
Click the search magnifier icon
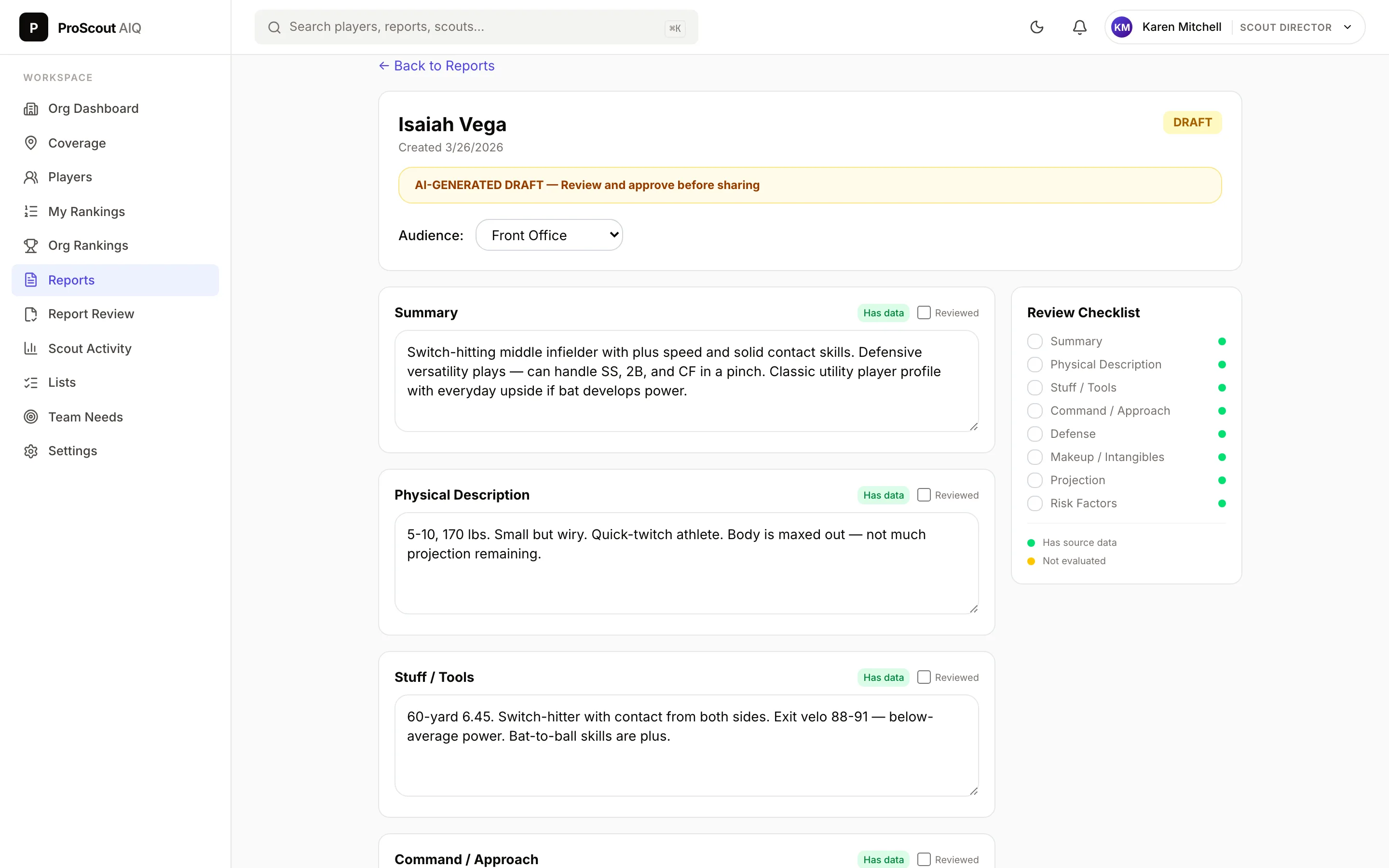[274, 27]
